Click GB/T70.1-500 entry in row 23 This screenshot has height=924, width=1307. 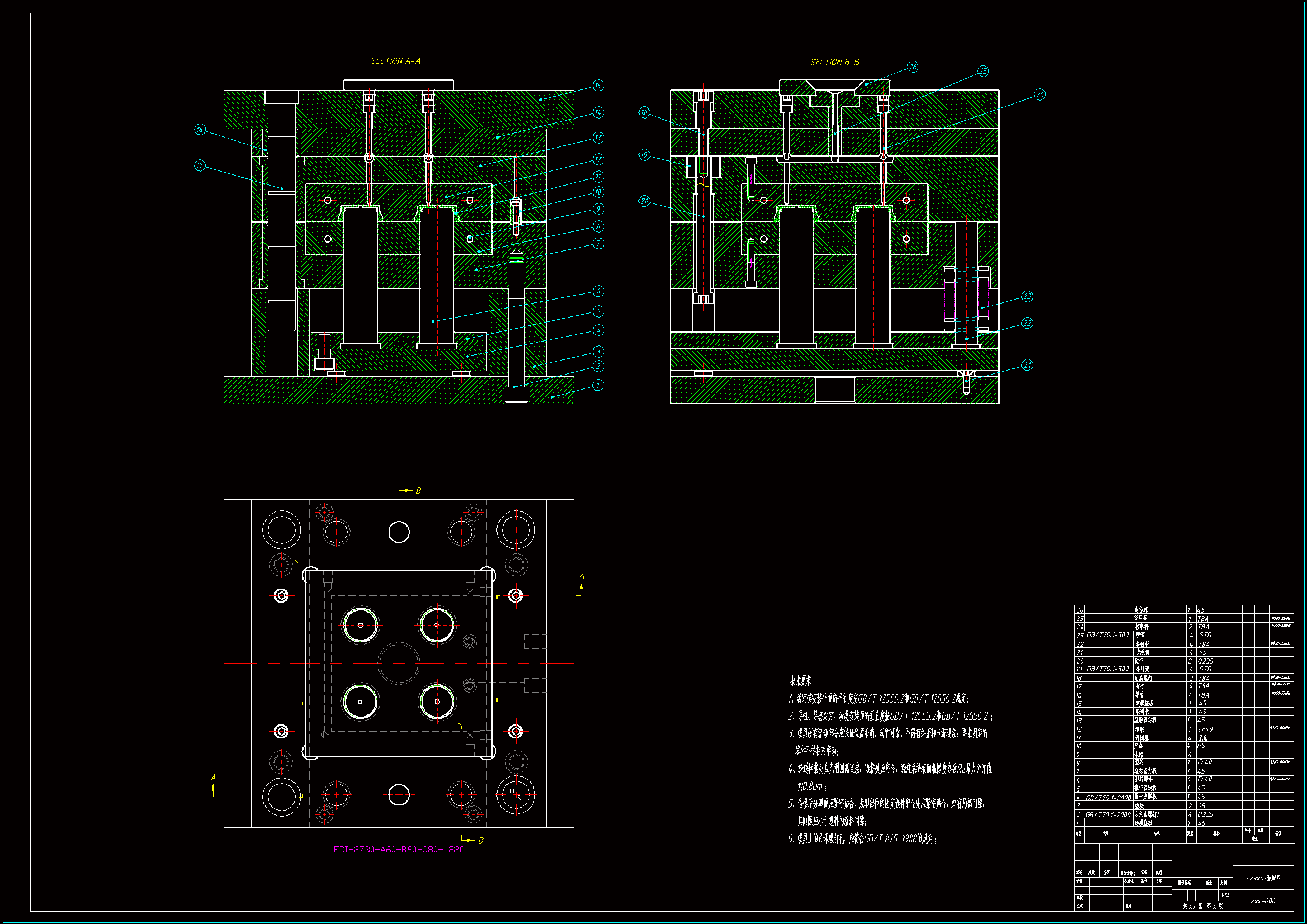click(x=1107, y=635)
